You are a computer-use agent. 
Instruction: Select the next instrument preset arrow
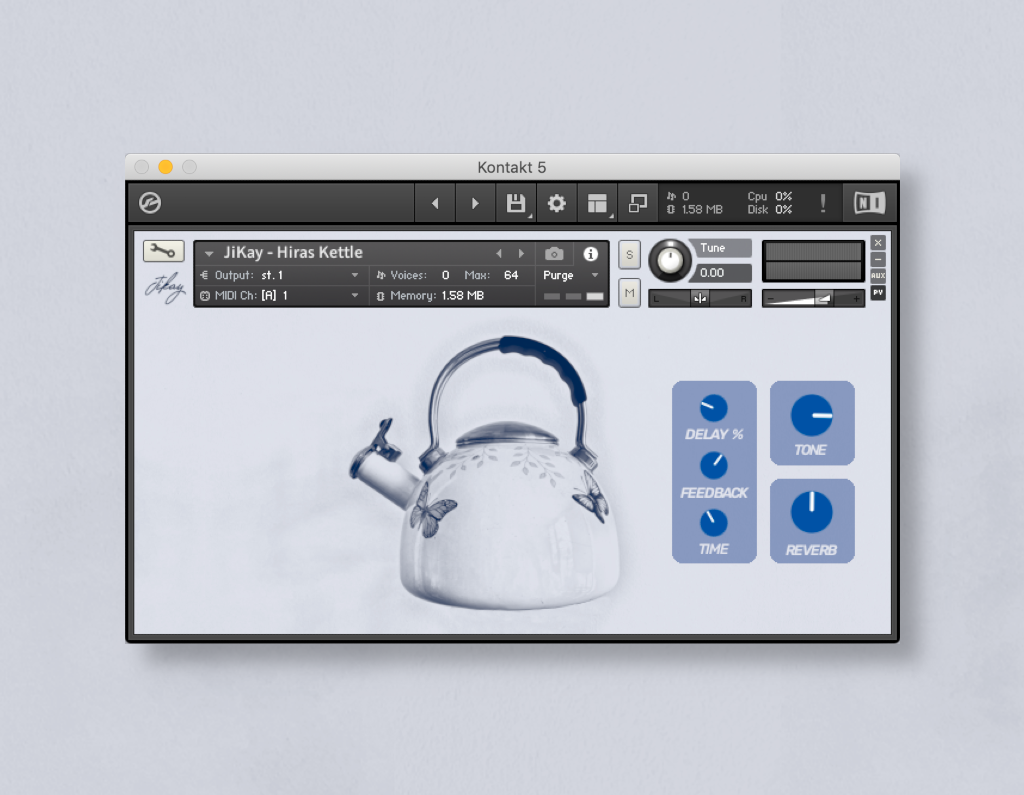tap(521, 253)
